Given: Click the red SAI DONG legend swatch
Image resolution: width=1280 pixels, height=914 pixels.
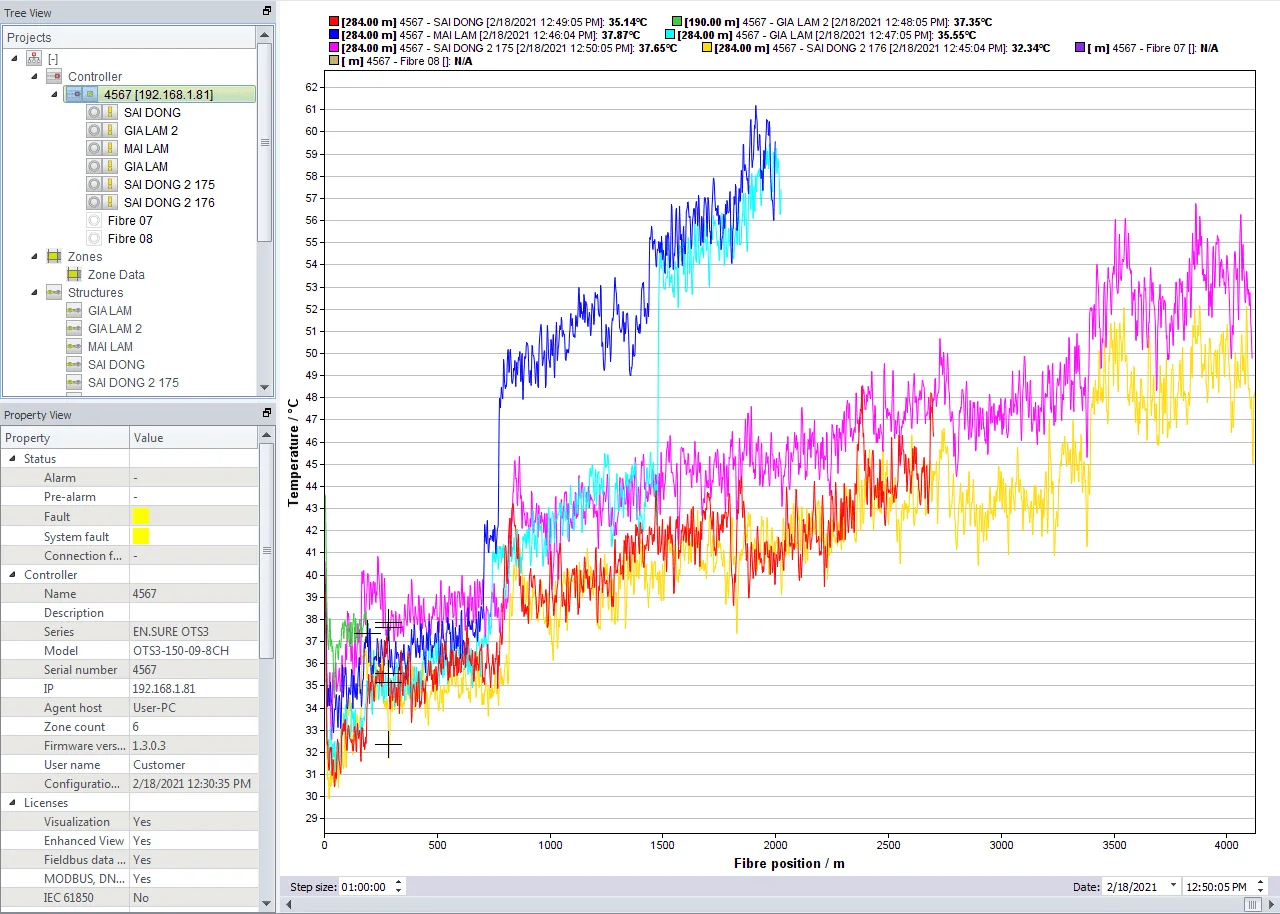Looking at the screenshot, I should 334,22.
